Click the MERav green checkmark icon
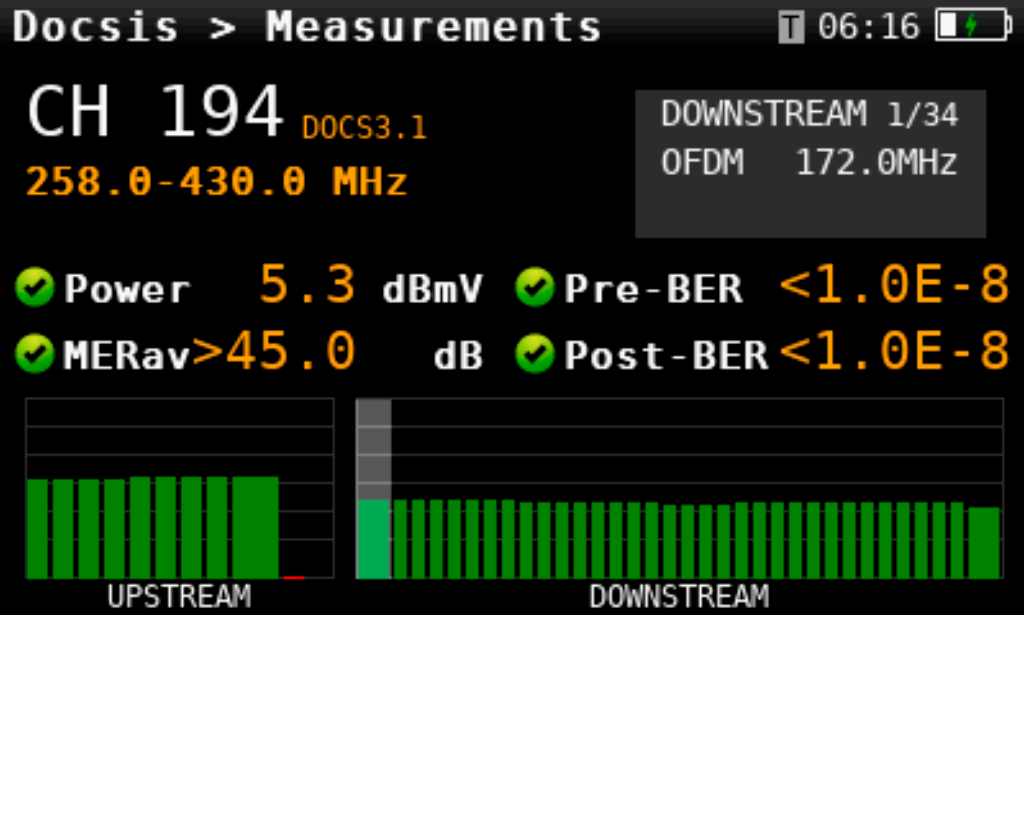 [x=35, y=354]
